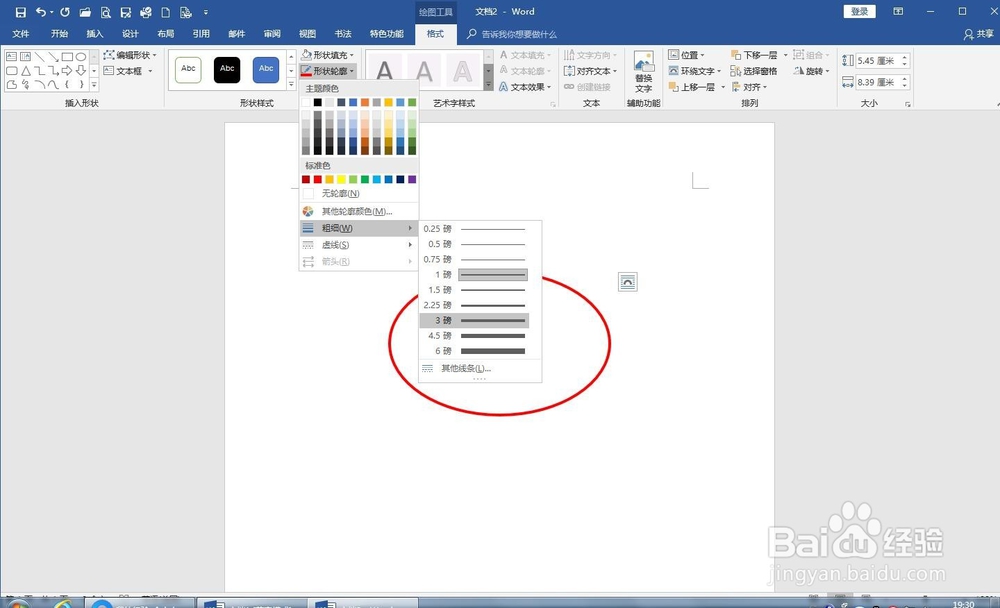Click the Layout Options icon beside the shape
Image resolution: width=1000 pixels, height=608 pixels.
click(628, 282)
